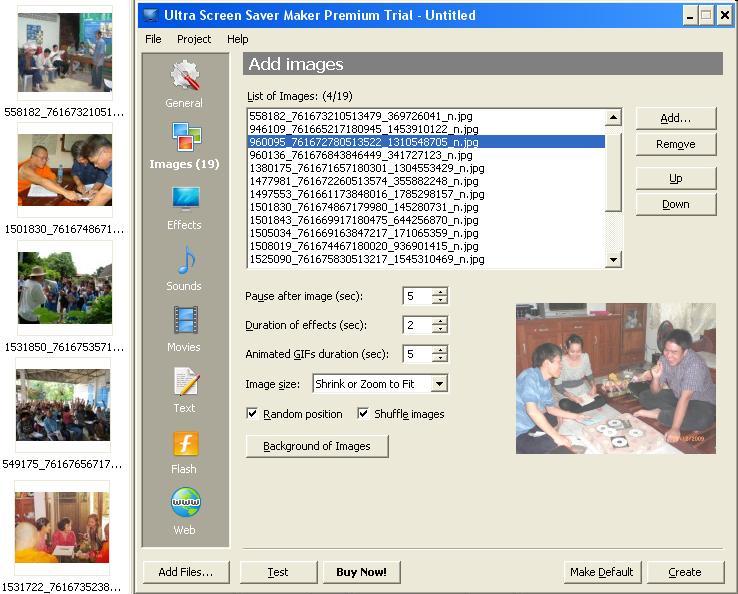
Task: Click the Buy Now! button
Action: pos(361,572)
